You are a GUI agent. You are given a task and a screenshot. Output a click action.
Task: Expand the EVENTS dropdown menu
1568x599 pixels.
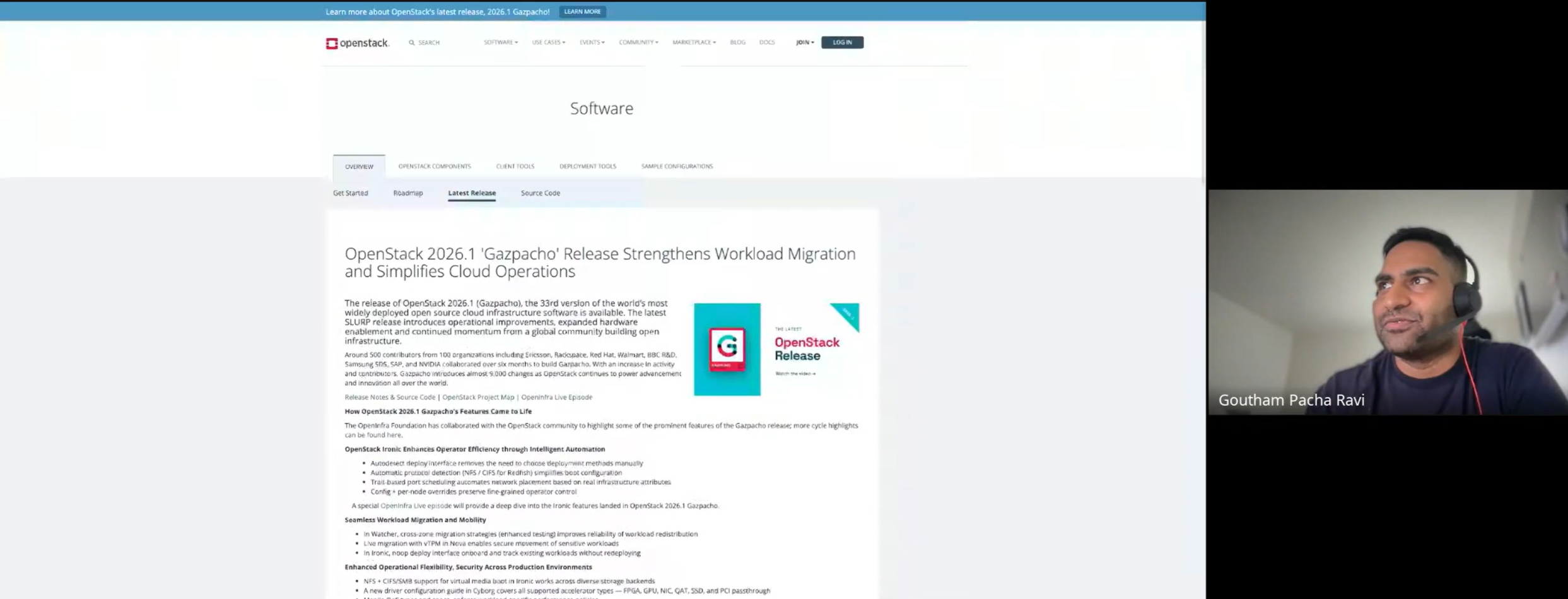pyautogui.click(x=592, y=42)
